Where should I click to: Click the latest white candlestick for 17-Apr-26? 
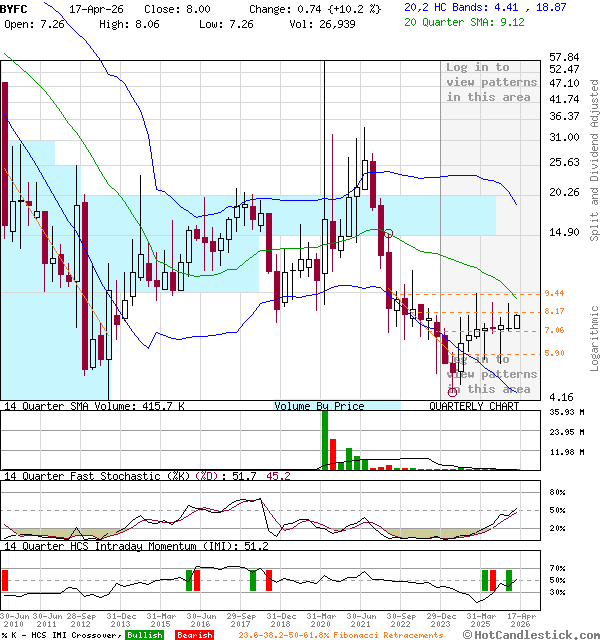[516, 321]
